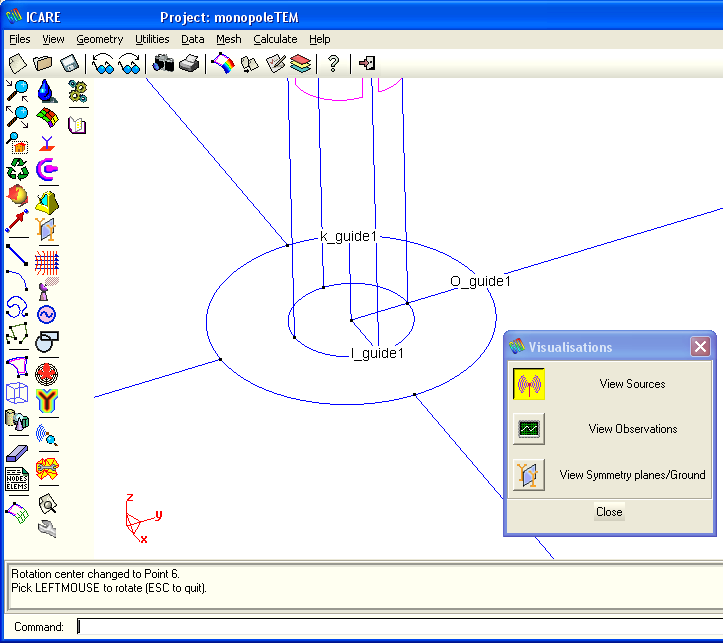Viewport: 723px width, 643px height.
Task: Click the 3D primitives shapes icon
Action: click(x=17, y=419)
